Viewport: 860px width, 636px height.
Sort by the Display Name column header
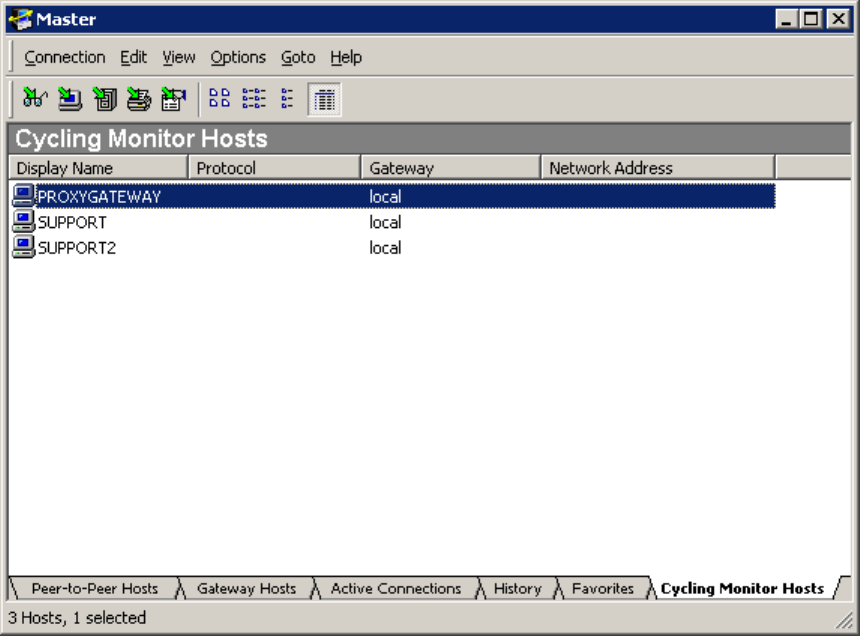tap(98, 168)
